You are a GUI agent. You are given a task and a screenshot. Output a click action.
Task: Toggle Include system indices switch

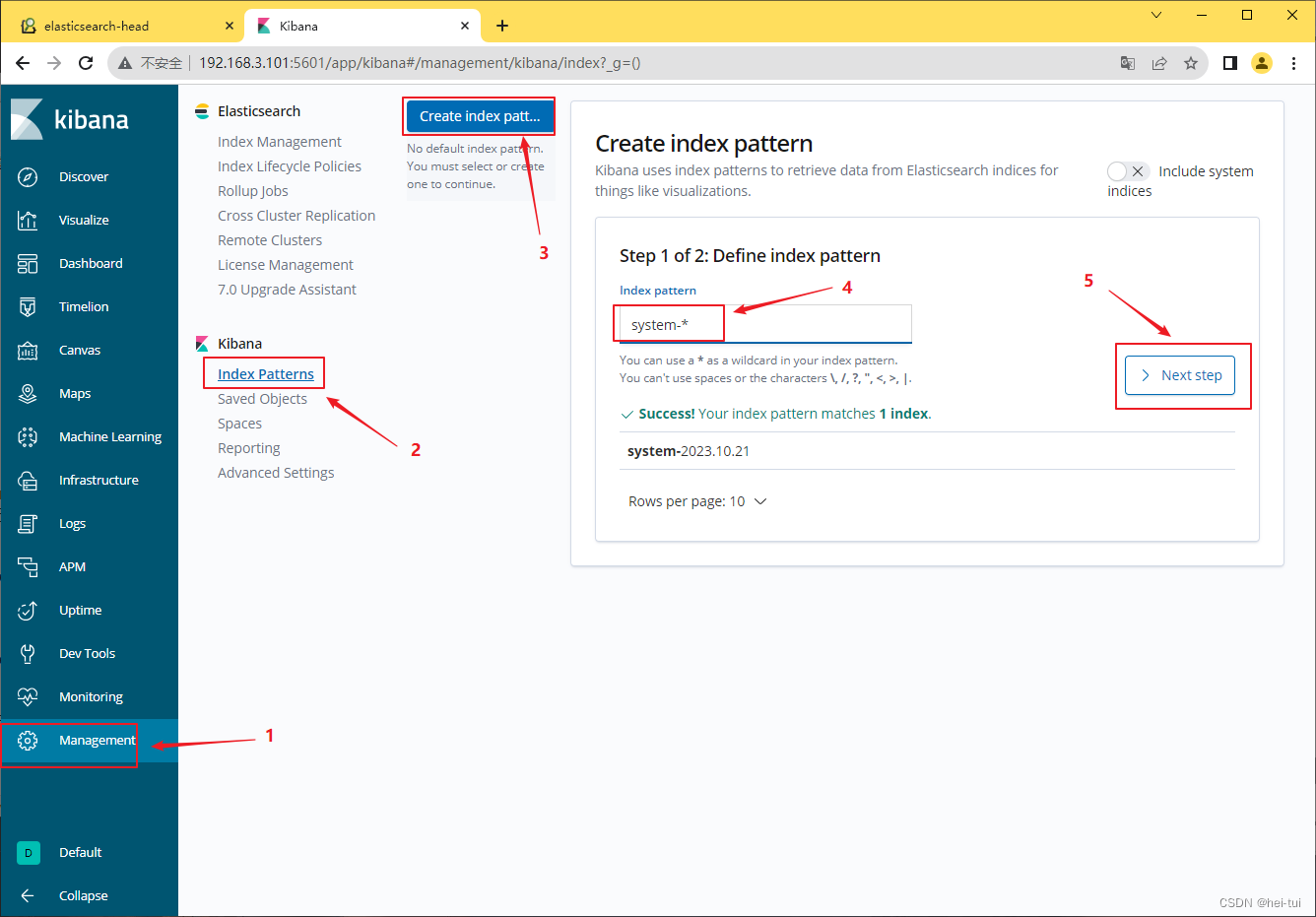[x=1128, y=171]
